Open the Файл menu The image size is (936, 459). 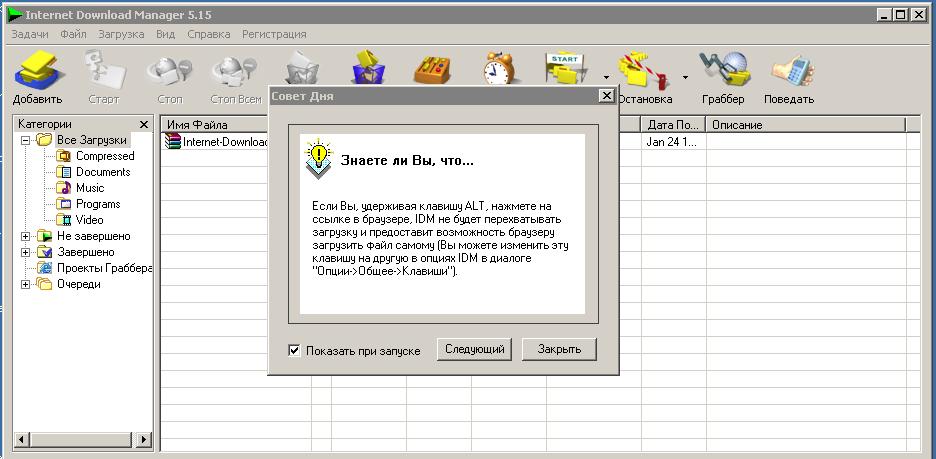[x=73, y=34]
